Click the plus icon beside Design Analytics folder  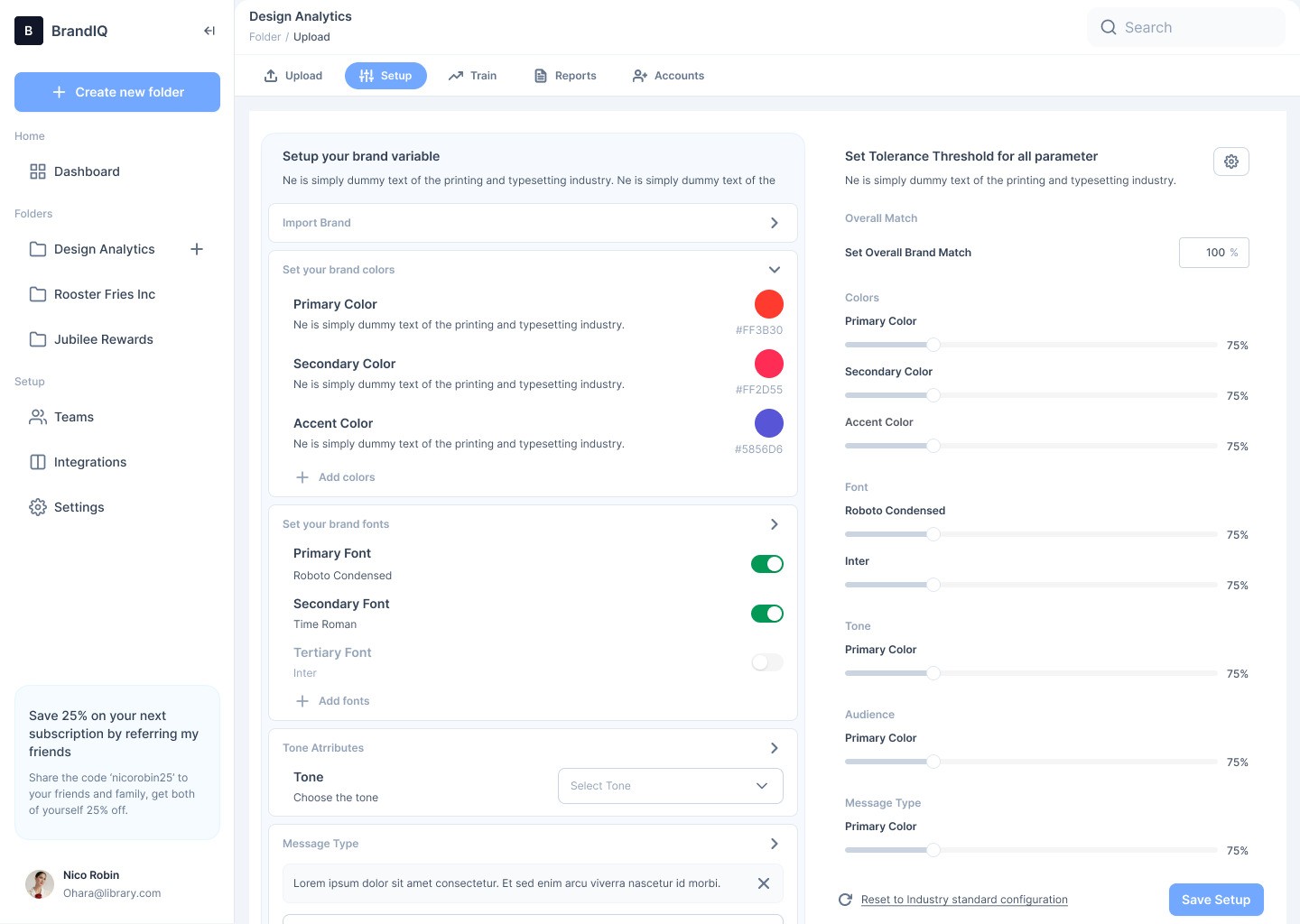[197, 249]
